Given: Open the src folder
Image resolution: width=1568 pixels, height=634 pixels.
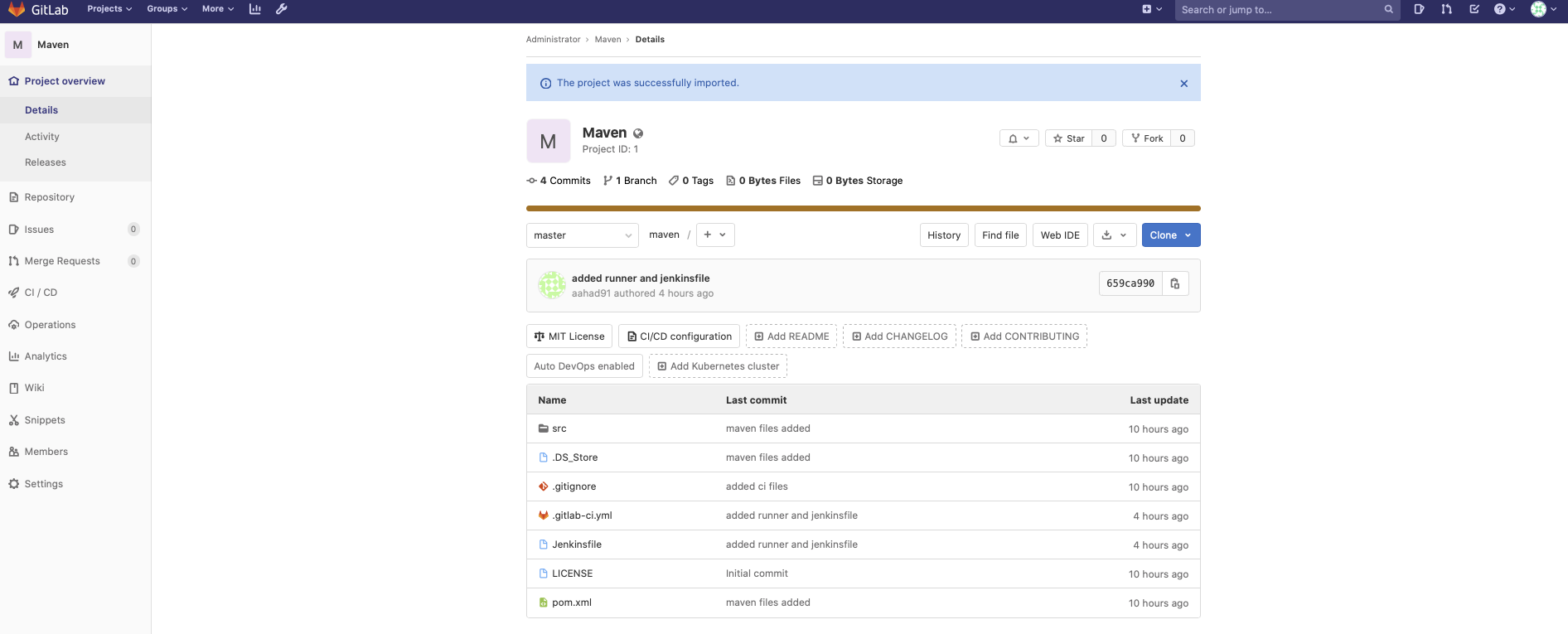Looking at the screenshot, I should pos(559,428).
